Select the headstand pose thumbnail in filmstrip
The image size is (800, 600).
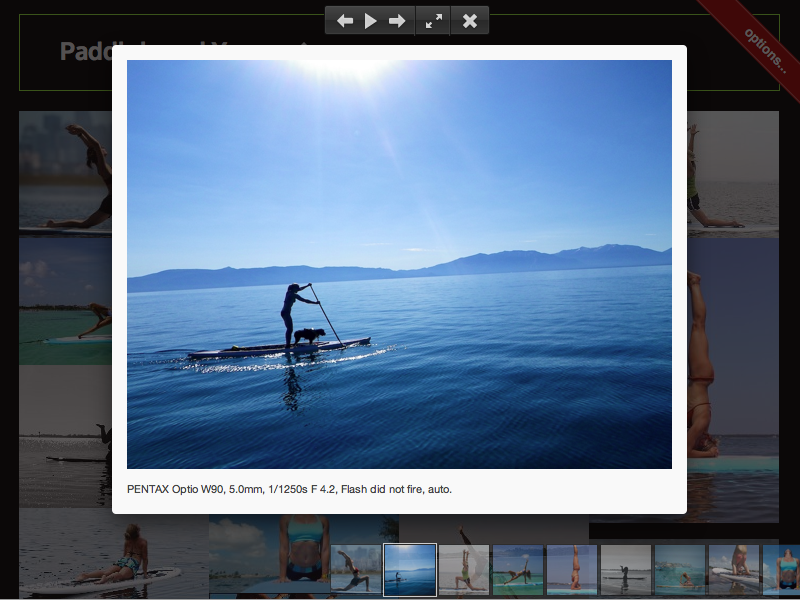[x=572, y=570]
